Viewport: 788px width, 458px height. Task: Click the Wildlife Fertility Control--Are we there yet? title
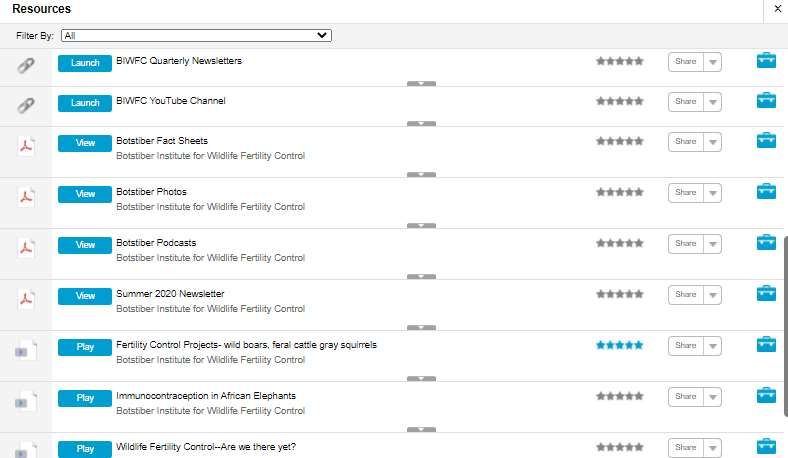tap(206, 446)
